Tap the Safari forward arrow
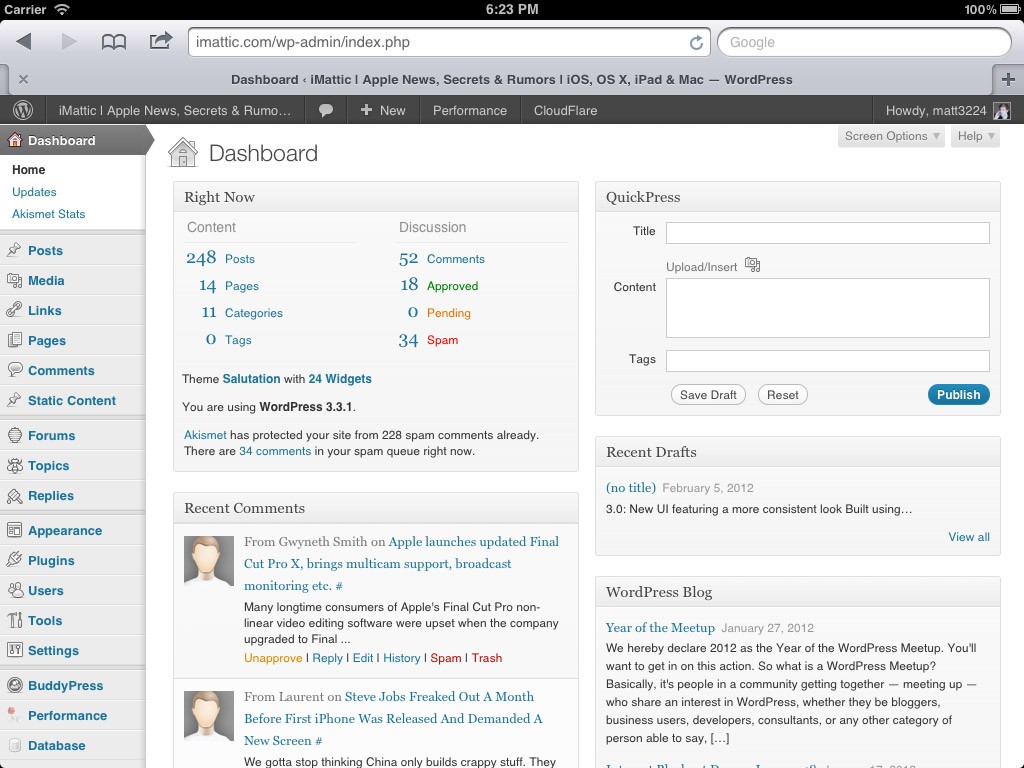Viewport: 1024px width, 768px height. [69, 42]
